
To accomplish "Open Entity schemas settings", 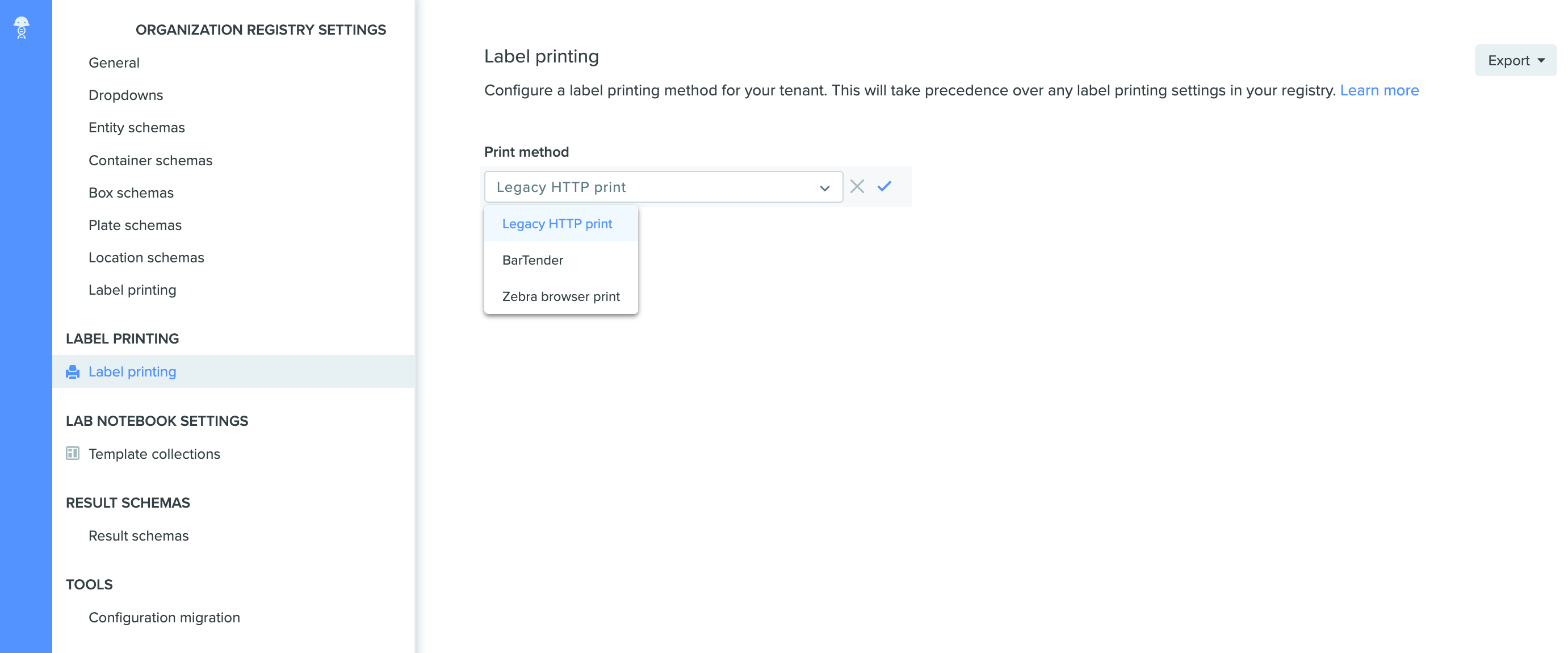I will (136, 127).
